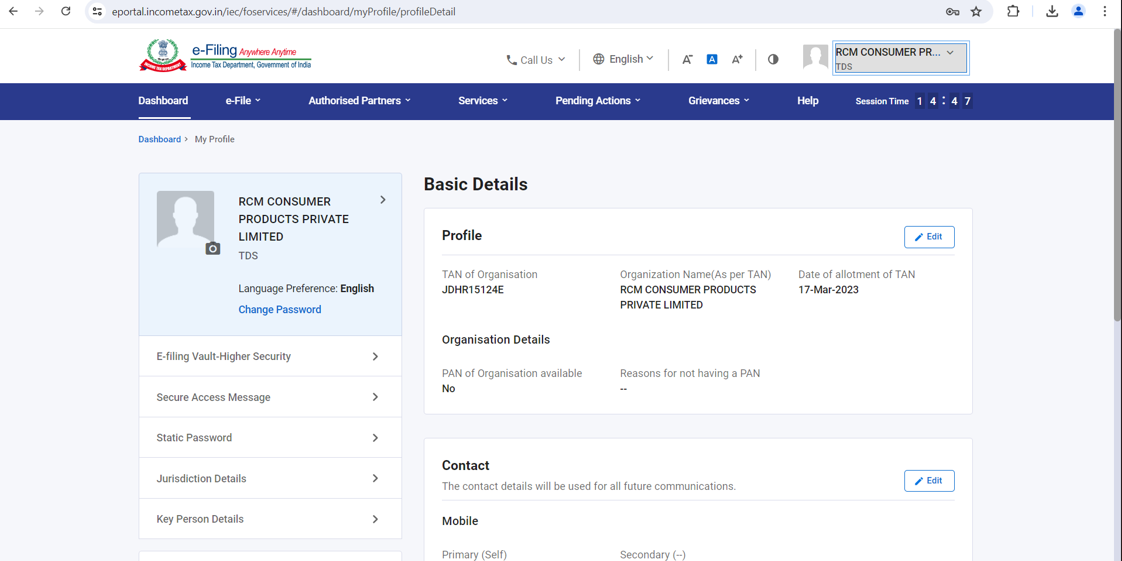Click the browser forward arrow
The width and height of the screenshot is (1122, 561).
pos(39,11)
